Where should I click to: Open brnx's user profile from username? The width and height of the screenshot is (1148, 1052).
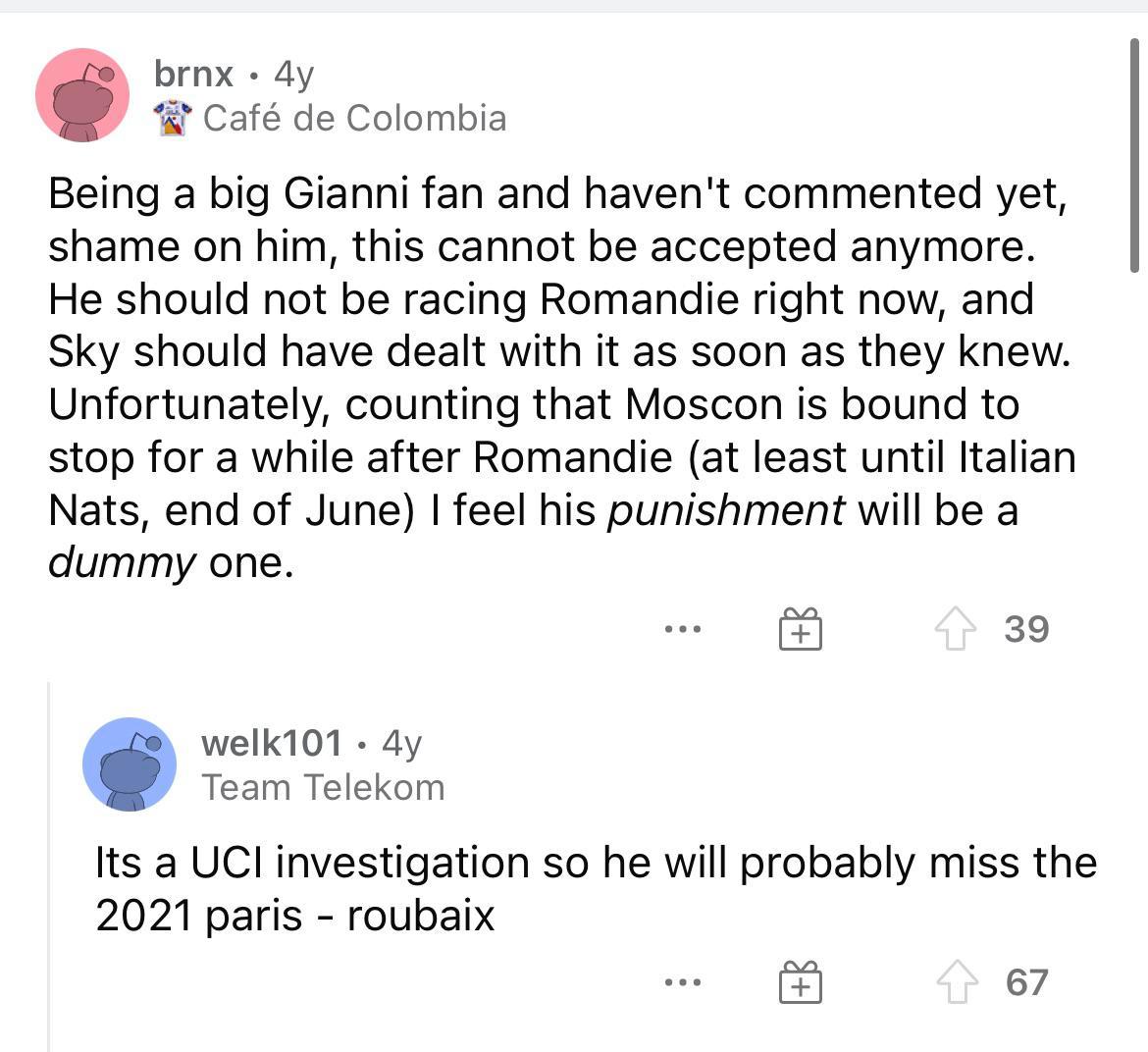click(x=193, y=74)
